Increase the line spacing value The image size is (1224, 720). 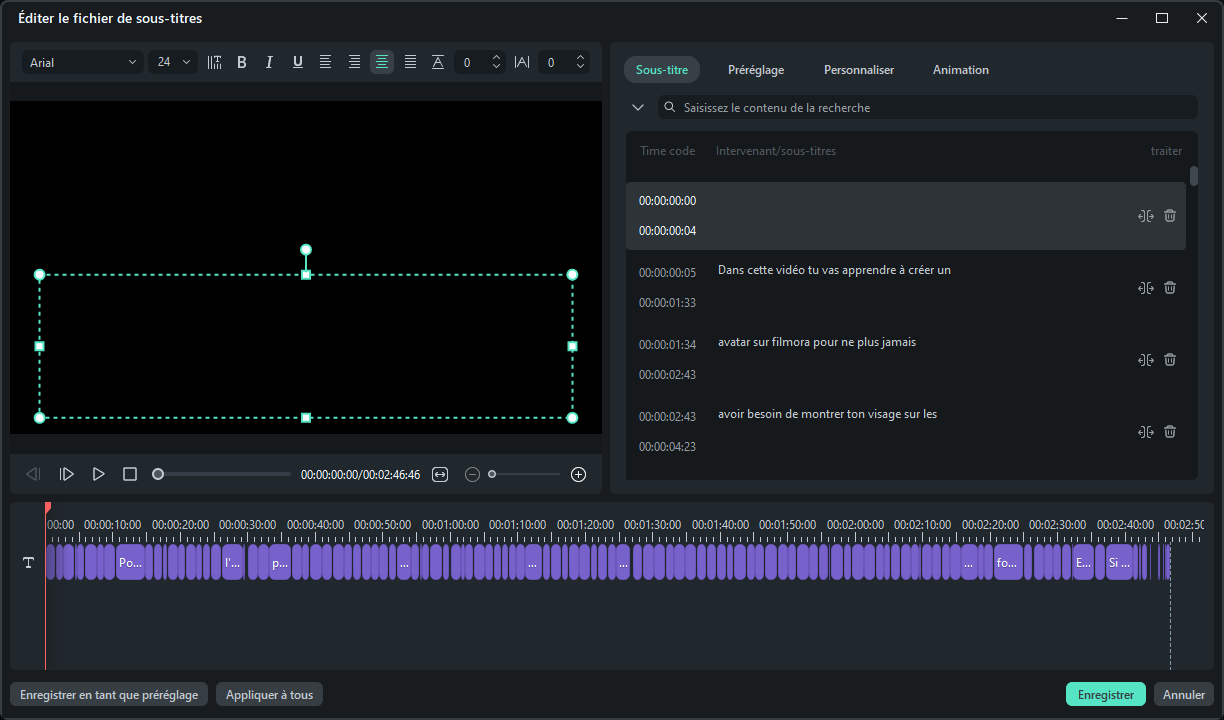click(497, 57)
